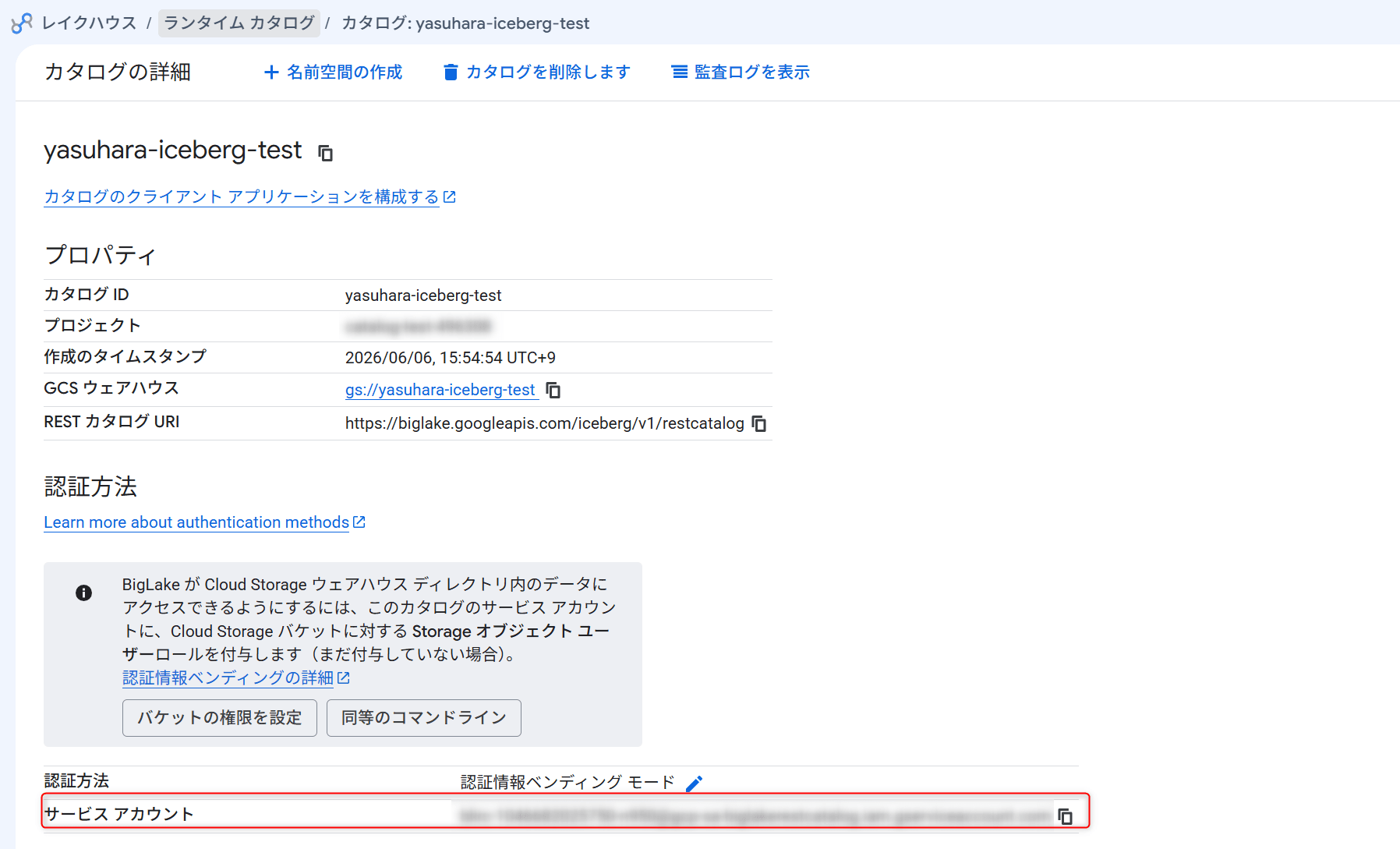Screen dimensions: 1400x849
Task: Select the REST catalog URL text
Action: tap(545, 423)
